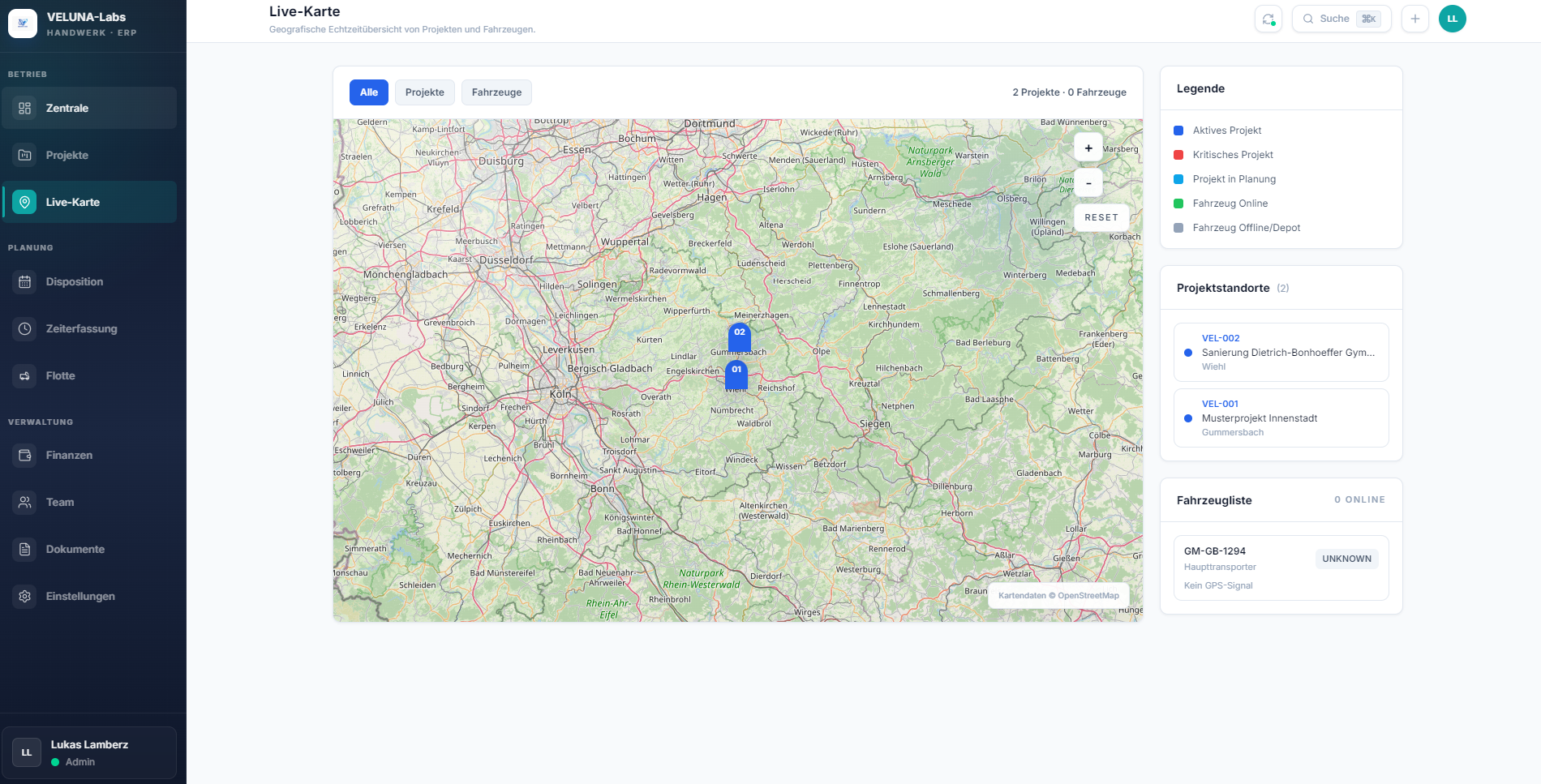
Task: Open Finanzen via its wallet icon
Action: [25, 456]
